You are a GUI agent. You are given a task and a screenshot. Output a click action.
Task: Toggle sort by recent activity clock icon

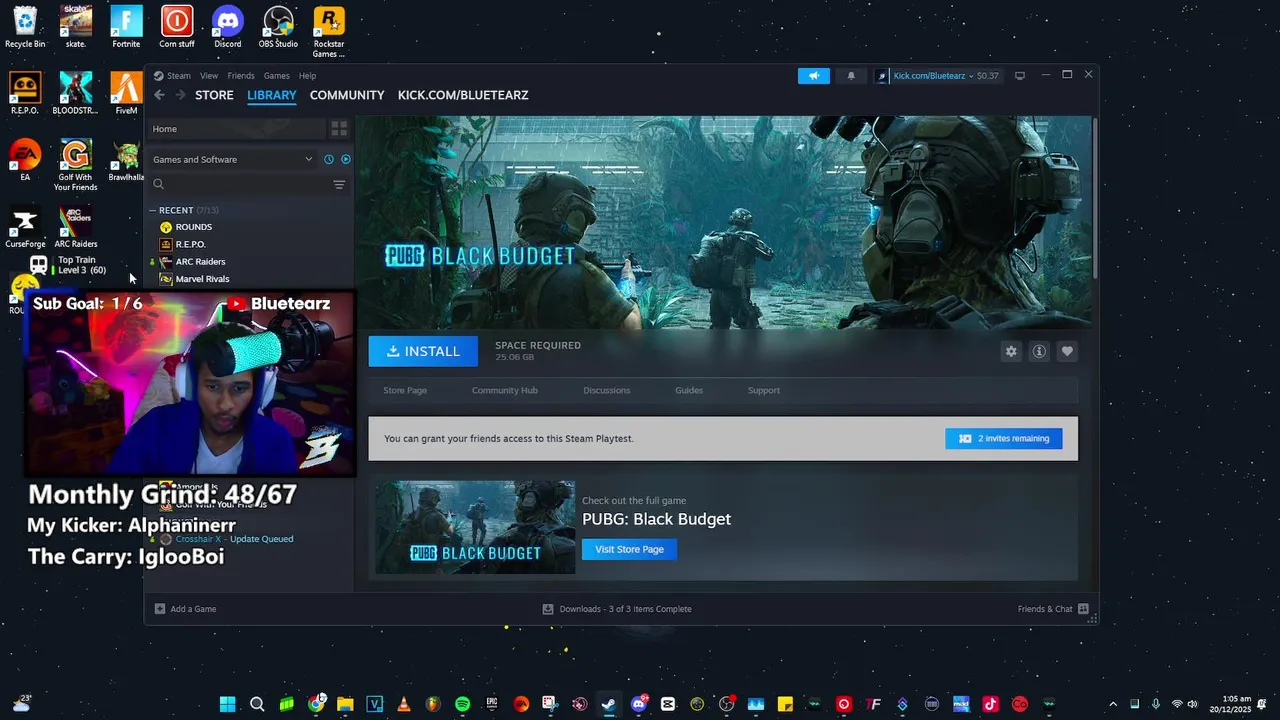click(328, 159)
